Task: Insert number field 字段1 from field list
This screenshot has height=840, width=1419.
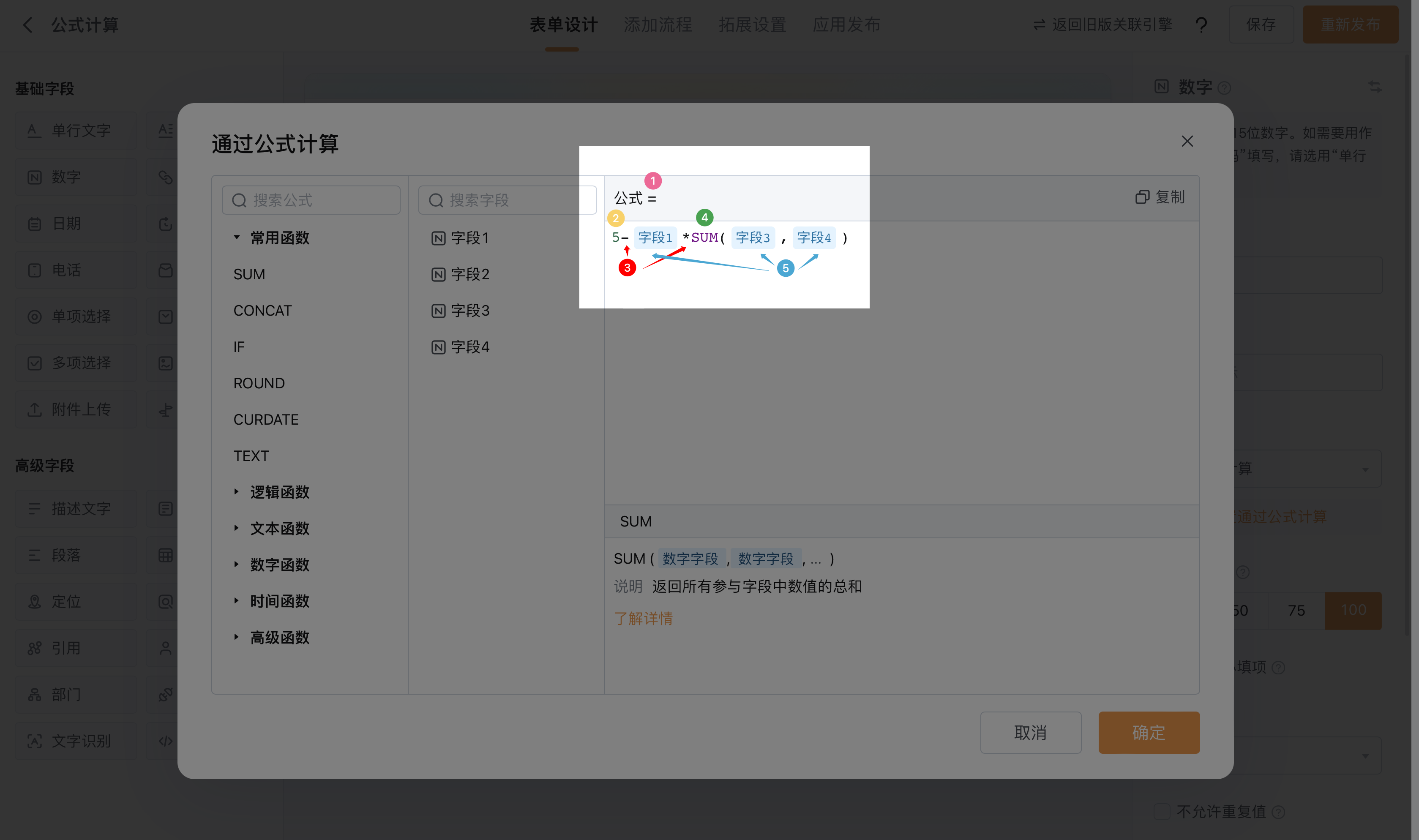Action: (x=460, y=238)
